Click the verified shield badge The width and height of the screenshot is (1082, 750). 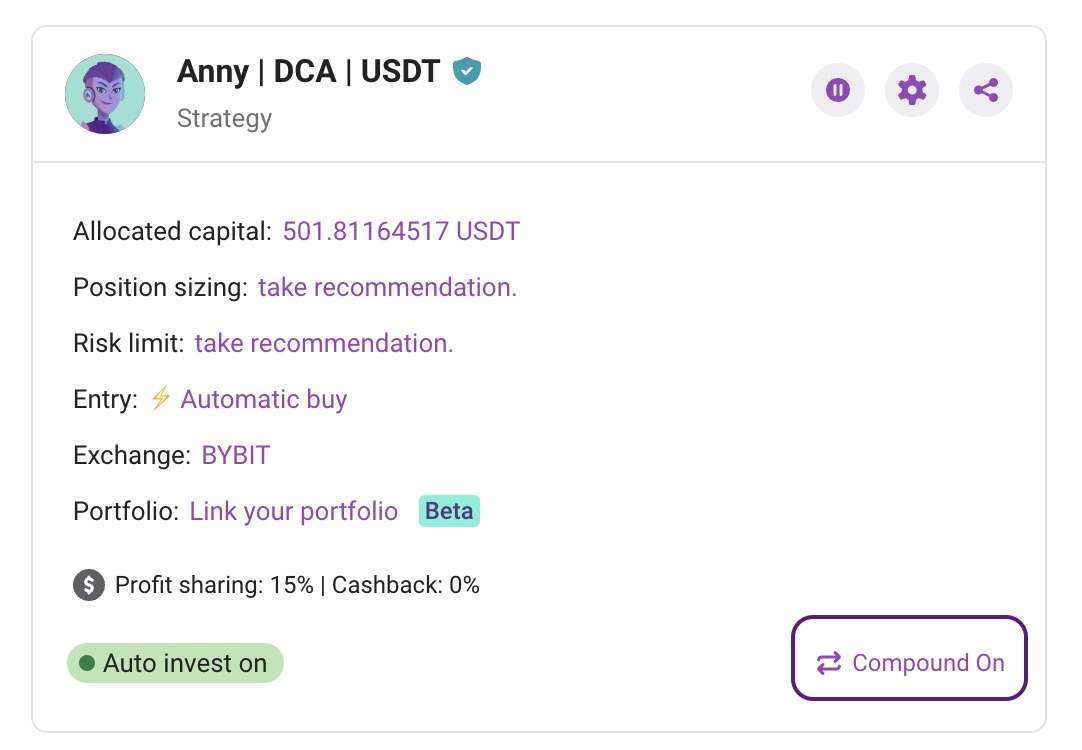[467, 71]
